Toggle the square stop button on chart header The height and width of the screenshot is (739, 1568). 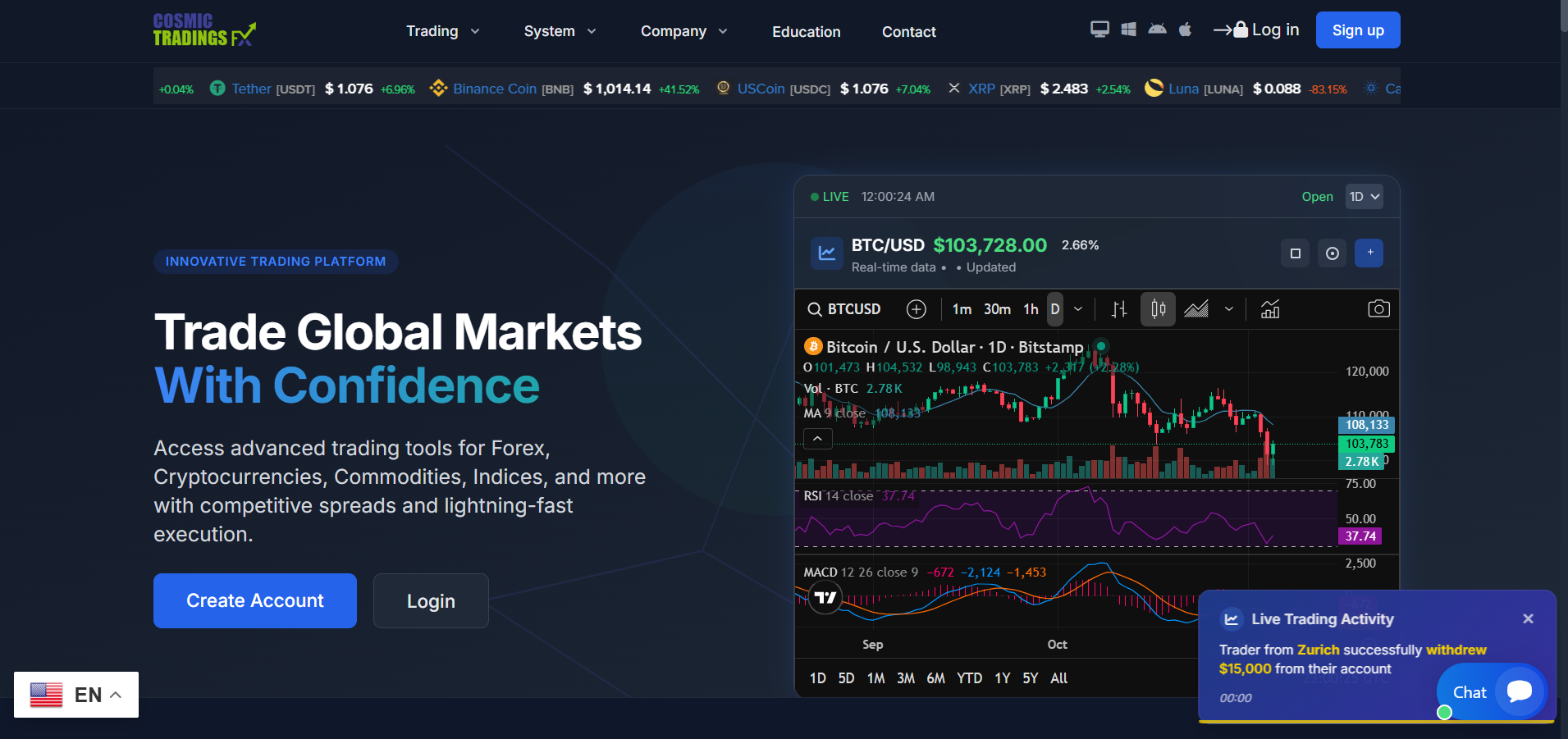(x=1296, y=253)
